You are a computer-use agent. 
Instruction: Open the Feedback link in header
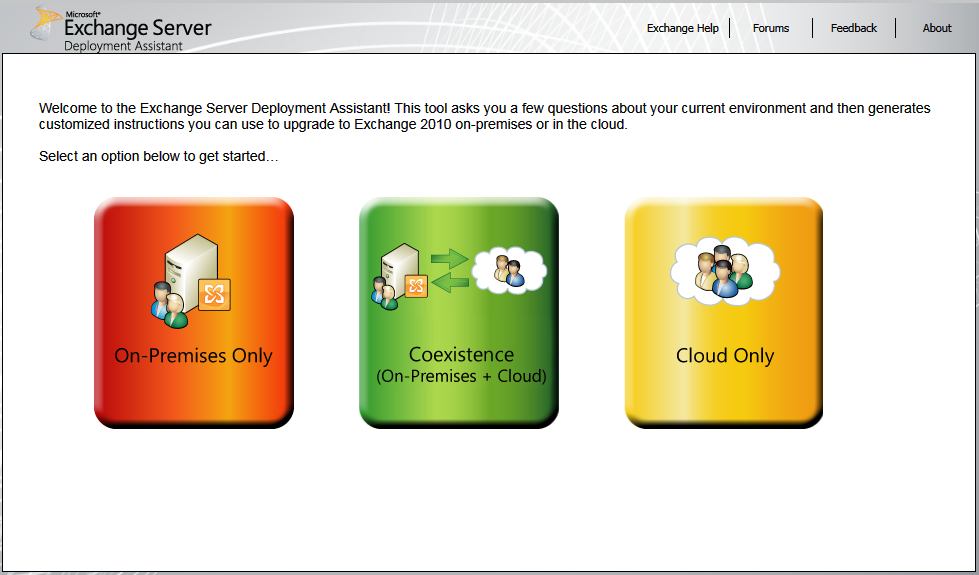pos(853,28)
